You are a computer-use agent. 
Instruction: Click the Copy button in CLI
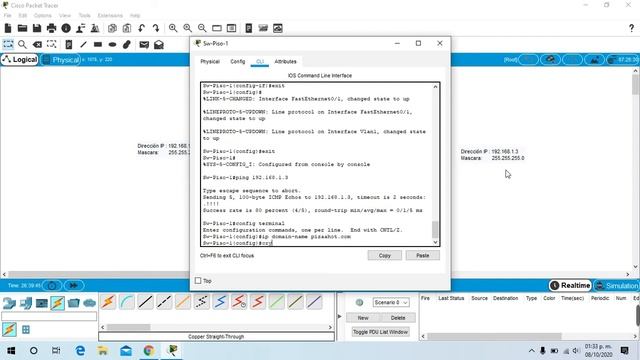pos(384,256)
